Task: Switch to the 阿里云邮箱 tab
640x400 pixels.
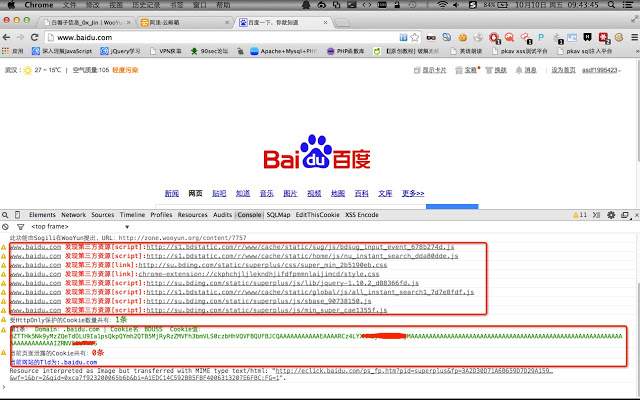Action: pos(184,22)
